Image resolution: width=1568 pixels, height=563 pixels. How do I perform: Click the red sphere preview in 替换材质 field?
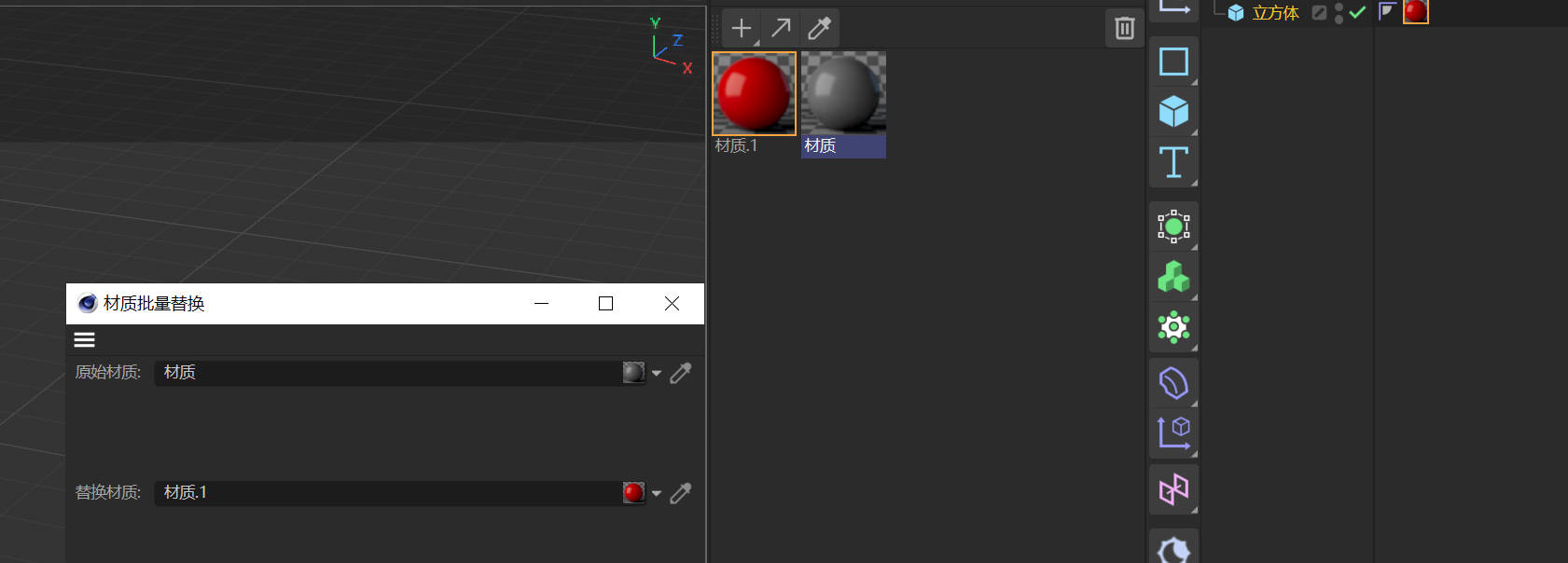633,492
